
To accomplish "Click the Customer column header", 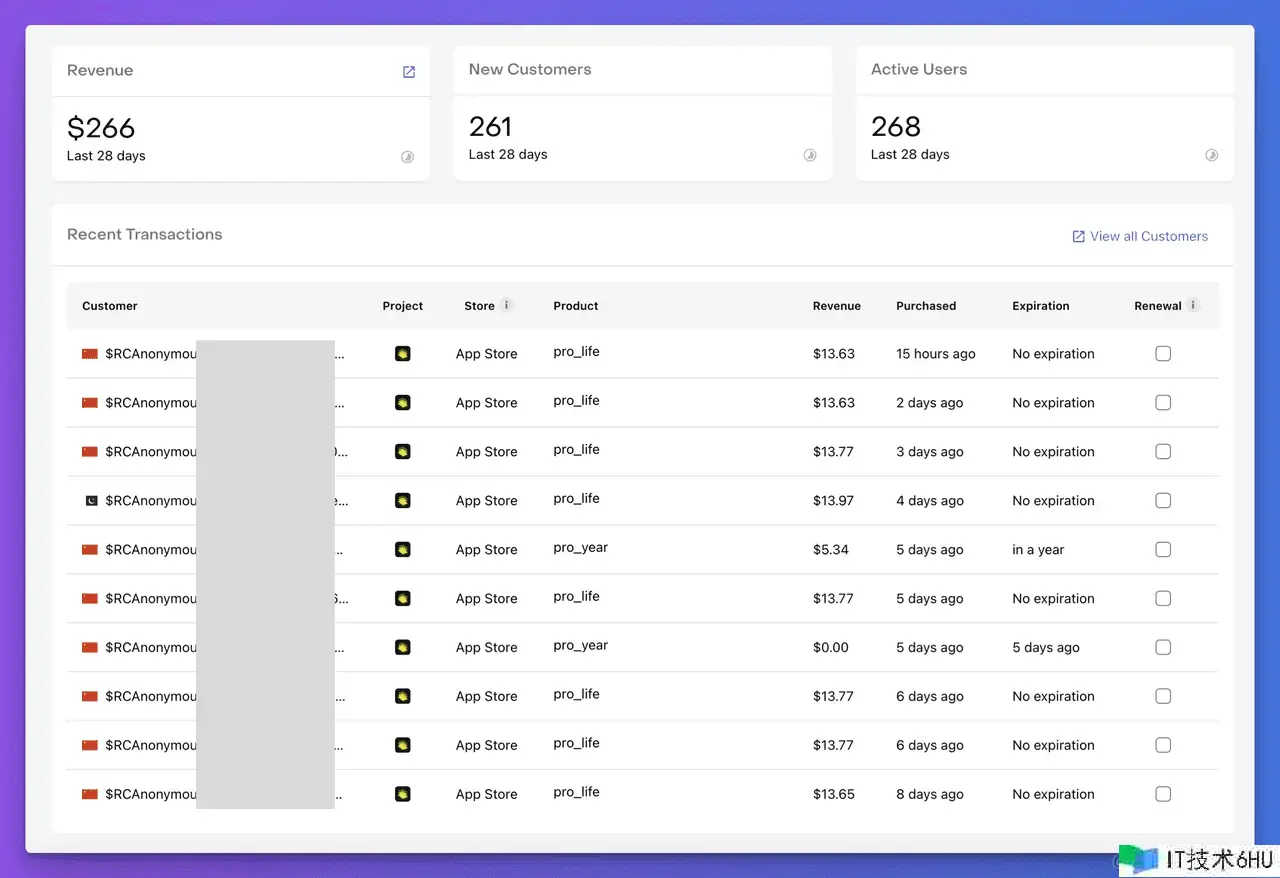I will tap(110, 306).
